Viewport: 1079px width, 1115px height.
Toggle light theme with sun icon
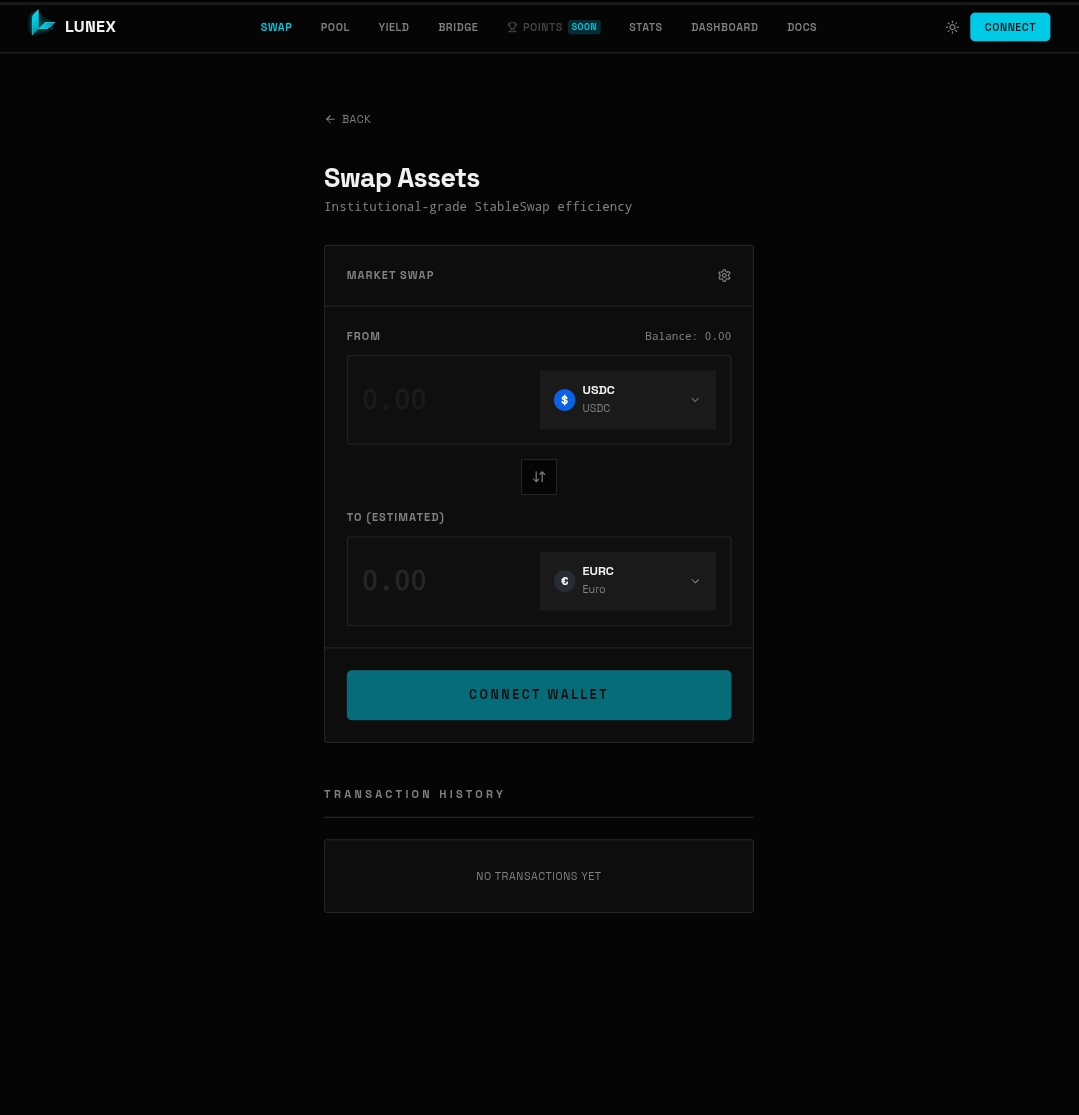pos(952,27)
